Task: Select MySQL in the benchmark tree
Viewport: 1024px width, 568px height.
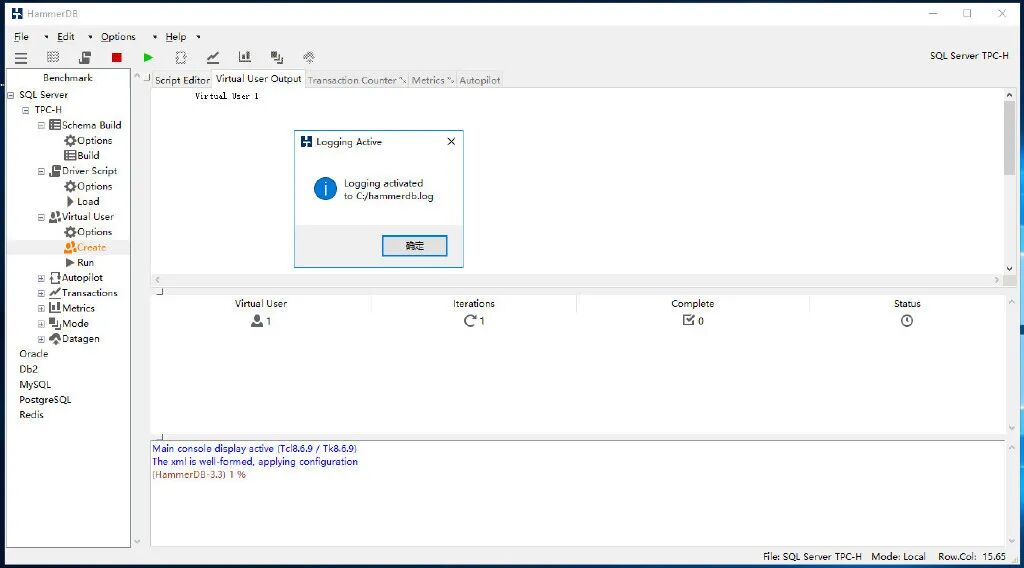Action: 35,385
